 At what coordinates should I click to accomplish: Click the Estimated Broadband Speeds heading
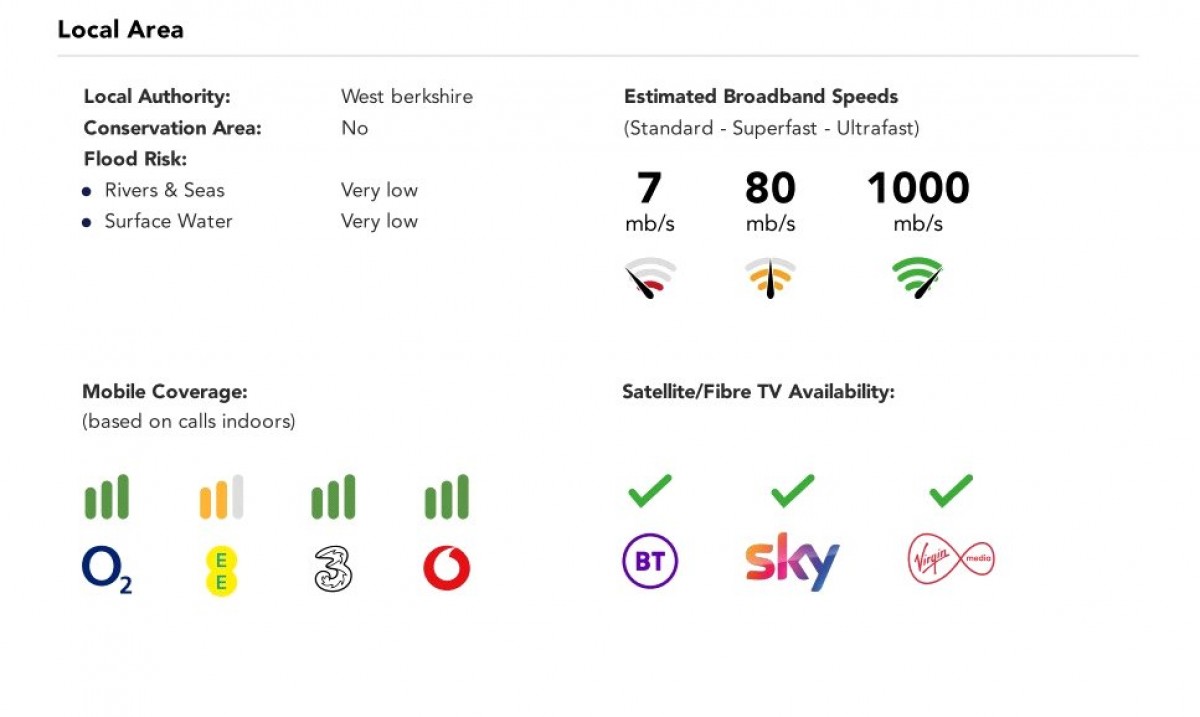pyautogui.click(x=761, y=97)
